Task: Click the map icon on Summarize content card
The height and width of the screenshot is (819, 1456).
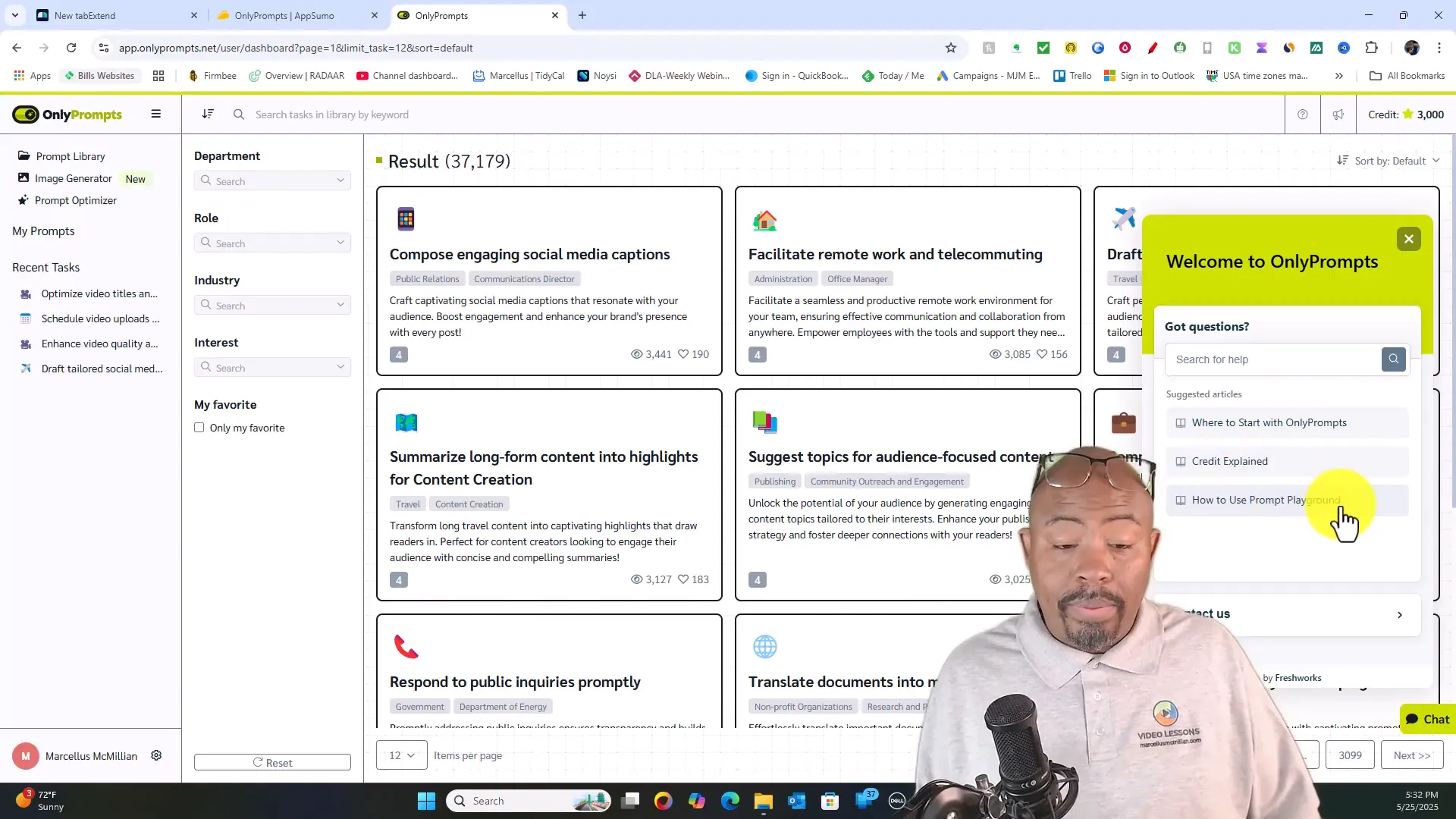Action: [406, 422]
